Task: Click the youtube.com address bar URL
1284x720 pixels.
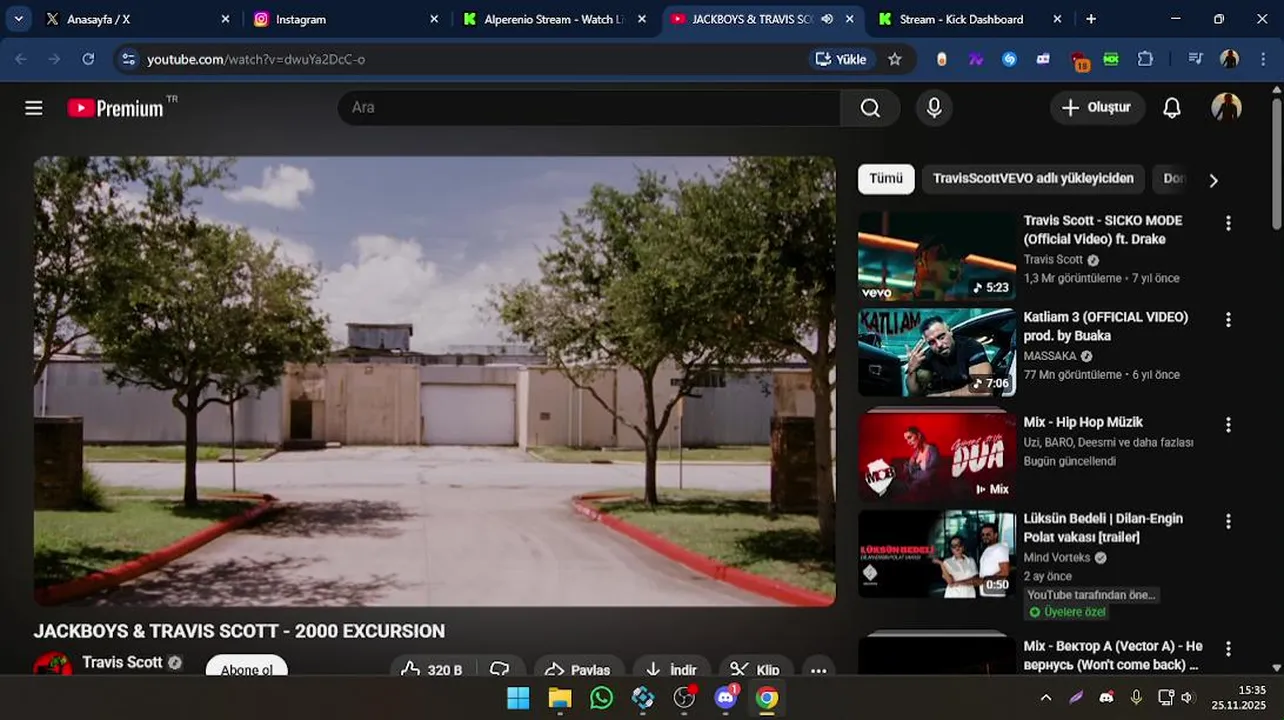Action: [x=256, y=59]
